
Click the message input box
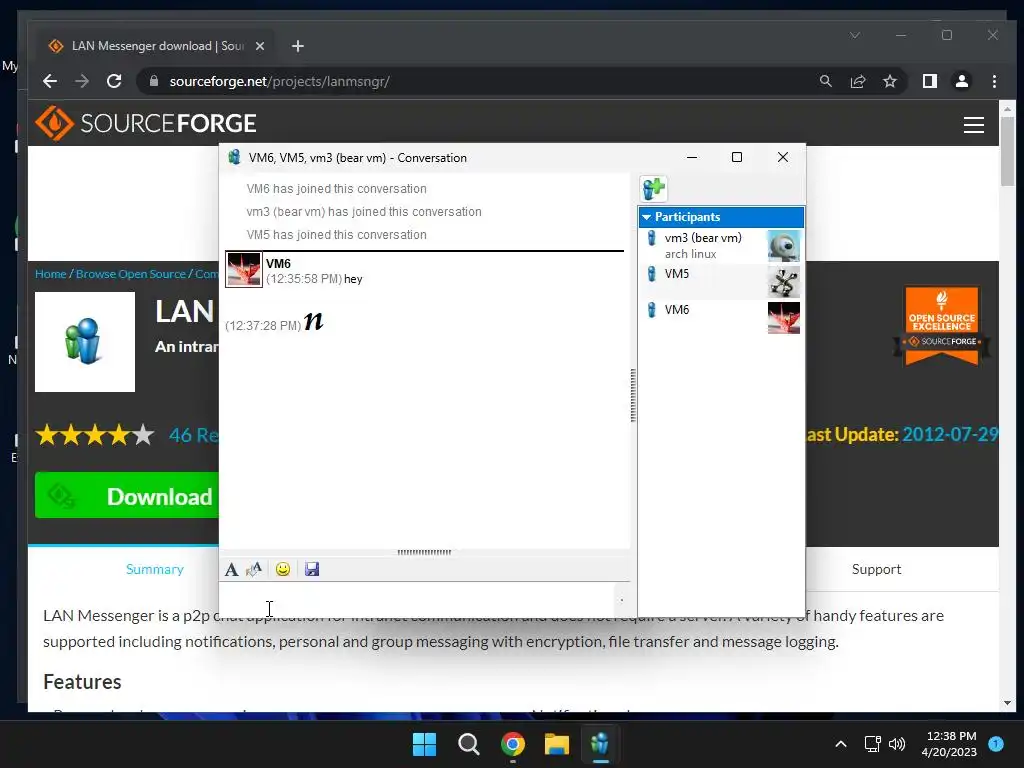click(418, 599)
